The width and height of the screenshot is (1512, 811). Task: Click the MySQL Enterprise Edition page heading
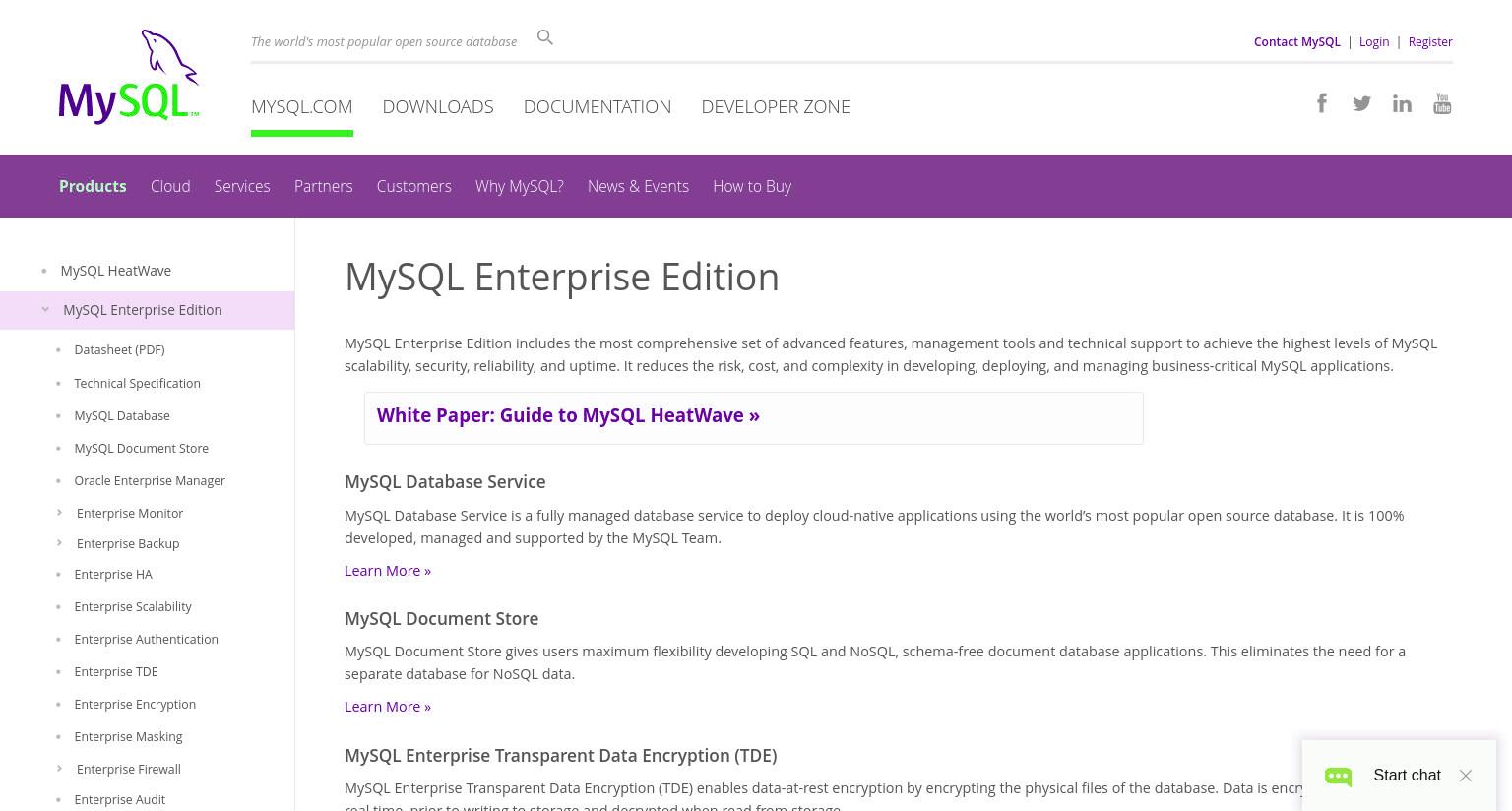pyautogui.click(x=562, y=277)
